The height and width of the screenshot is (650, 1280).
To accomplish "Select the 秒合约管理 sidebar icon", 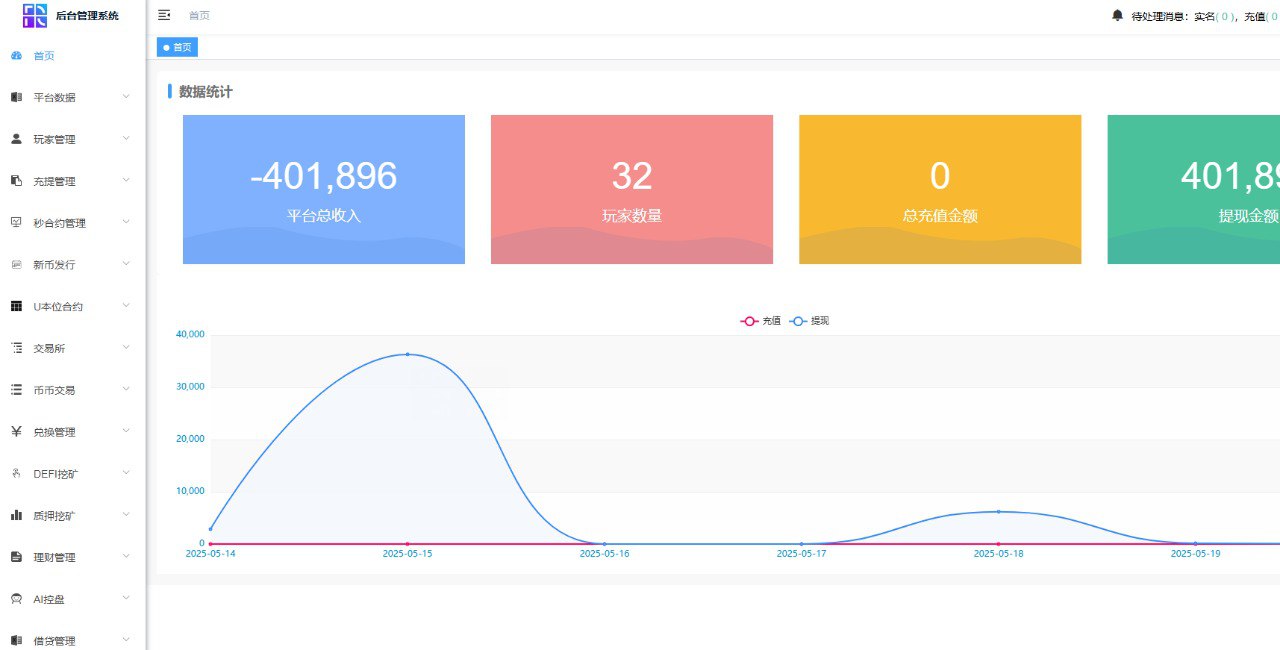I will 15,223.
